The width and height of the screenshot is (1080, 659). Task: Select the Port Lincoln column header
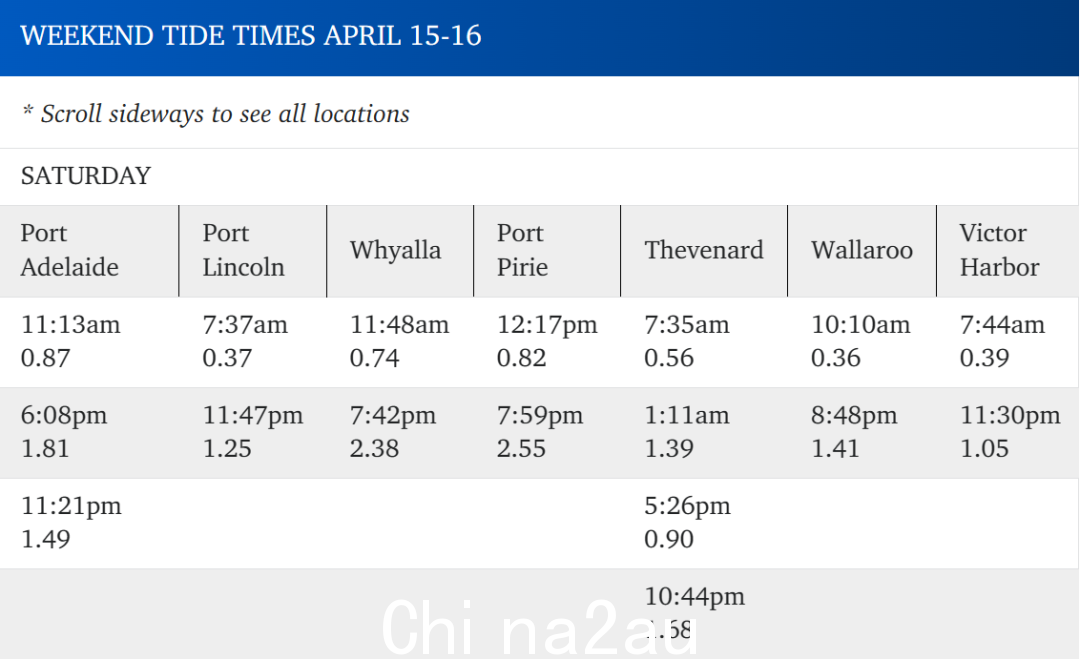click(x=253, y=251)
